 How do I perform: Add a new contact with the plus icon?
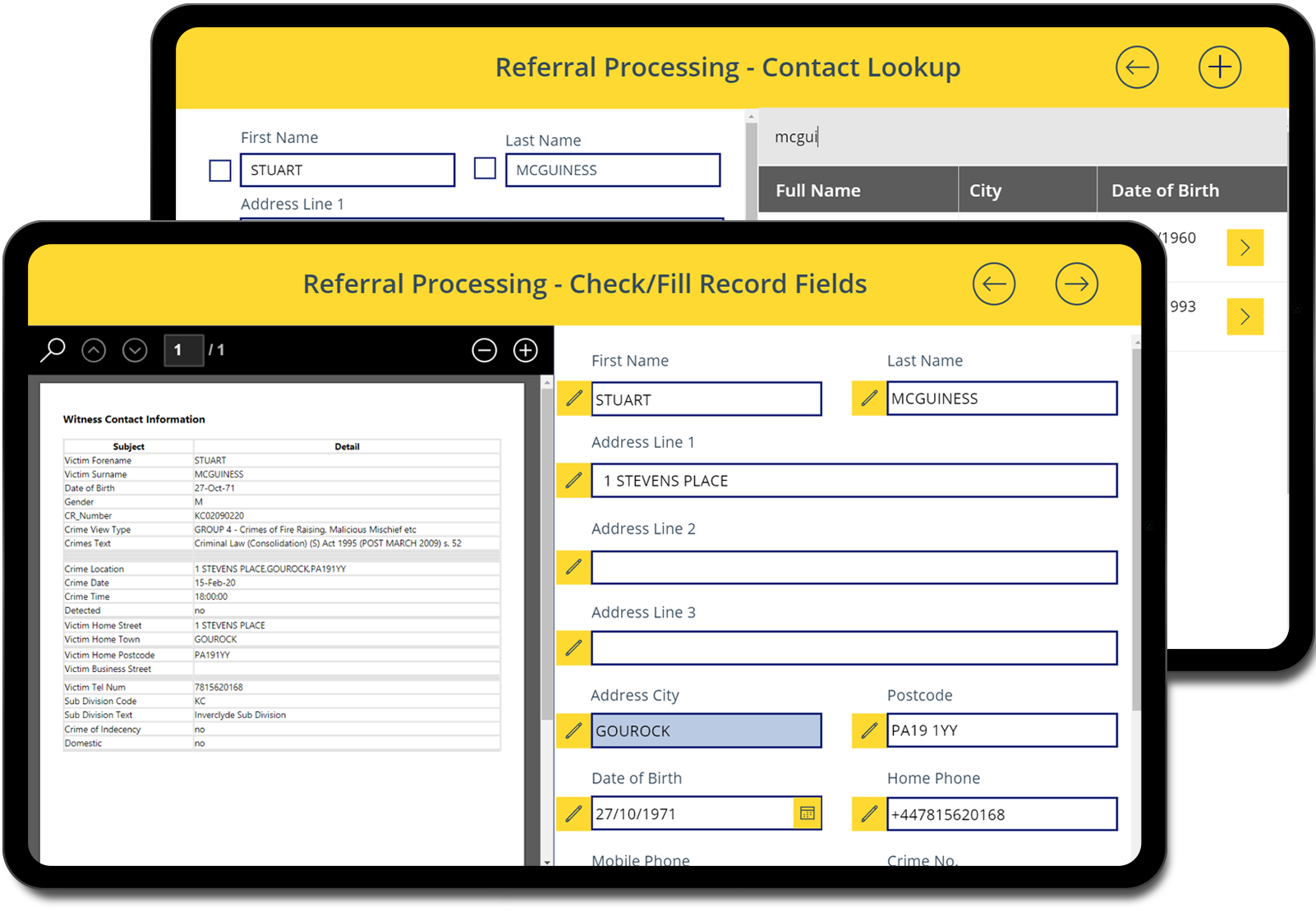tap(1219, 67)
